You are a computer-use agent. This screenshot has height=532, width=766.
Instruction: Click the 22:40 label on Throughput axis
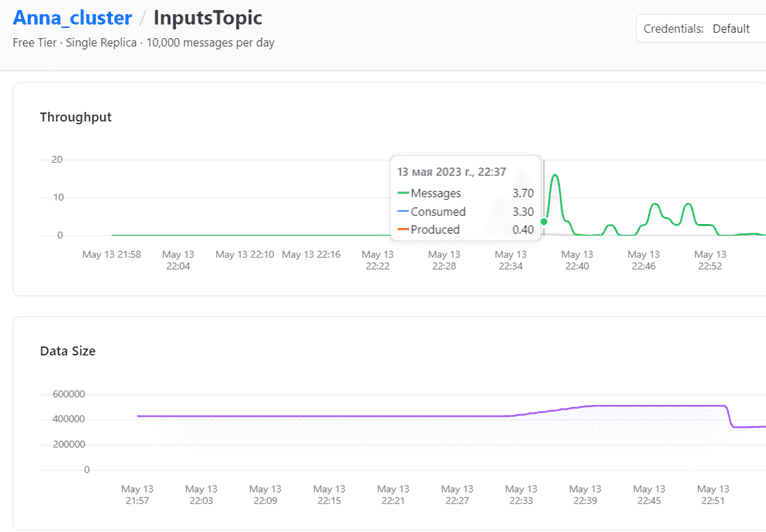577,260
